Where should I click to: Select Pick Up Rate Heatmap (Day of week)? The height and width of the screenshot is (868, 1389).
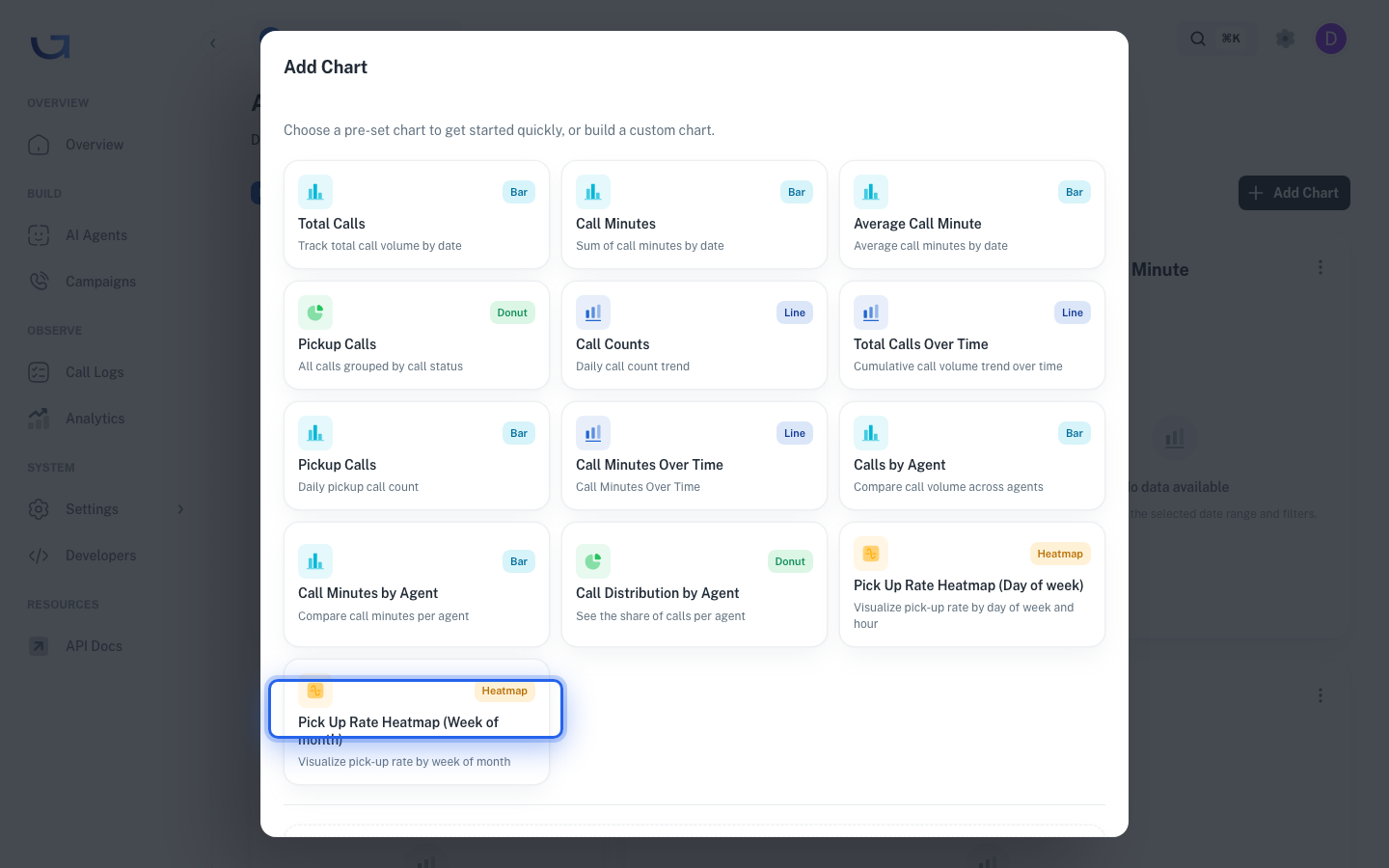(x=972, y=584)
